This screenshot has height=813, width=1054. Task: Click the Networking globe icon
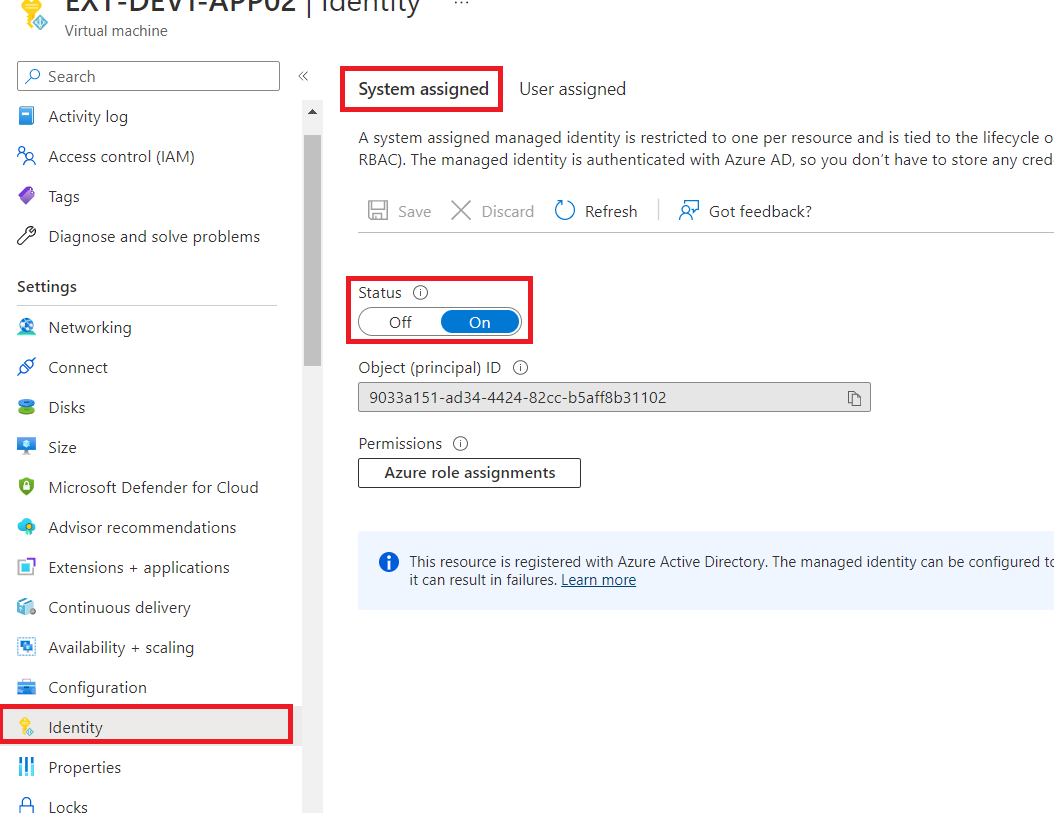pyautogui.click(x=26, y=327)
